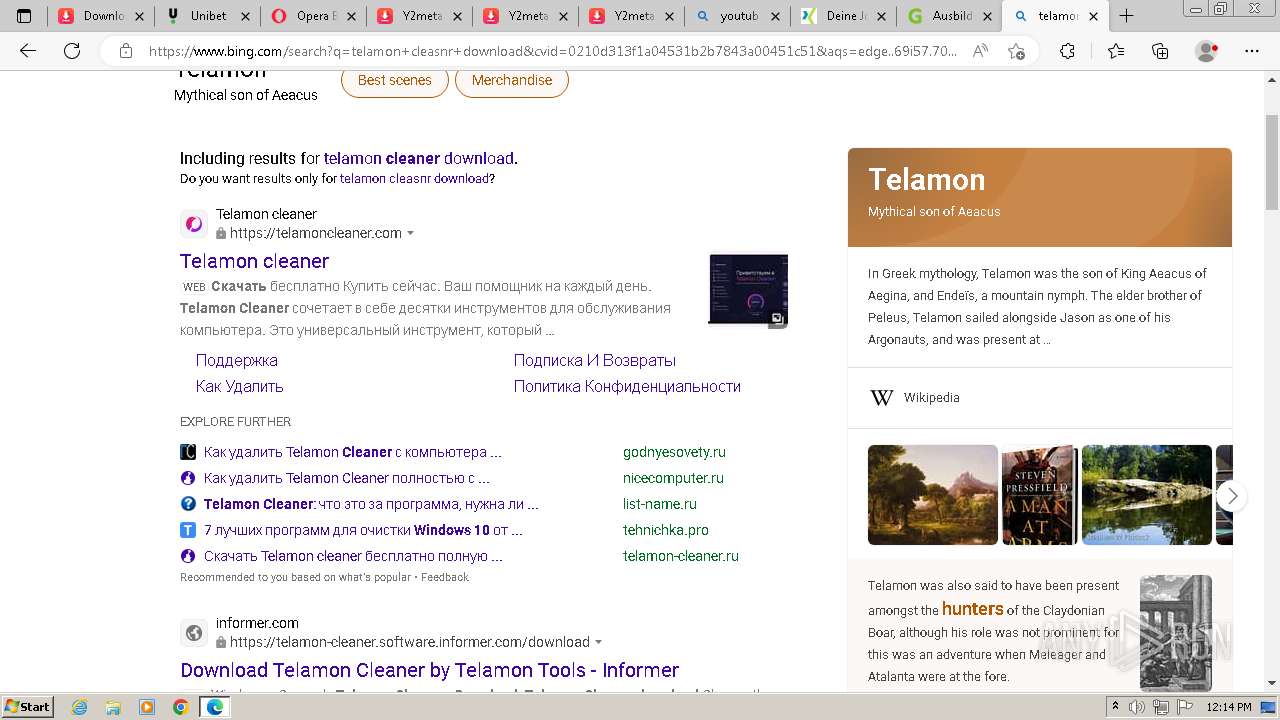Open the Подписка И Возвраты sitelink
The image size is (1280, 720).
[595, 360]
